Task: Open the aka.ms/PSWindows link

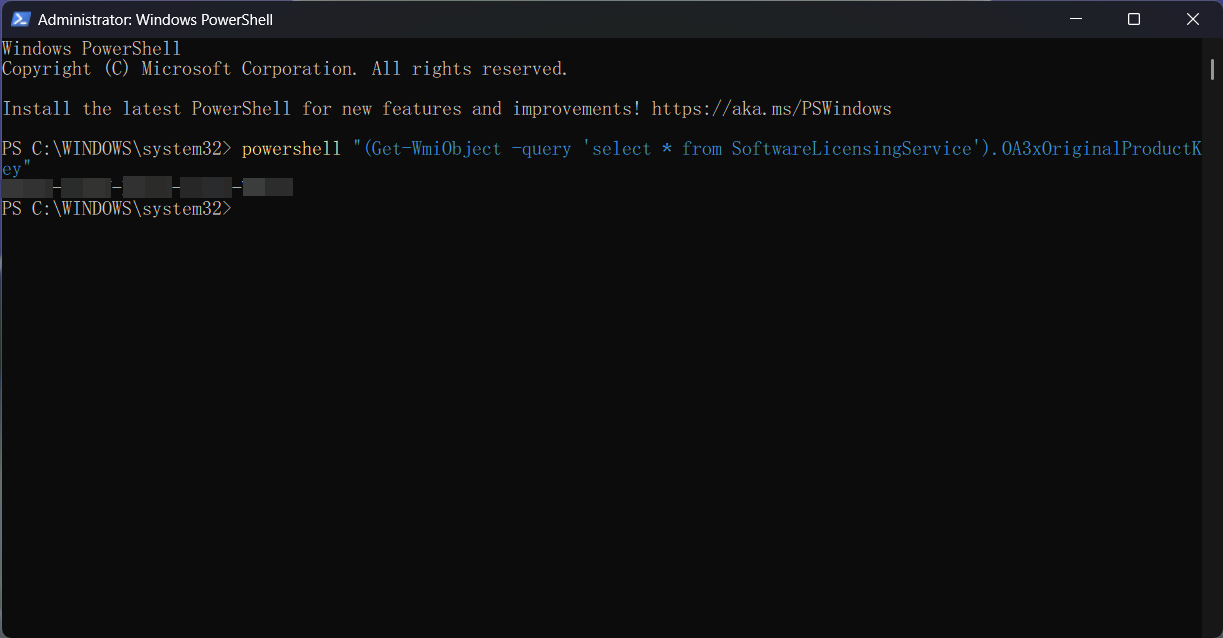Action: pos(771,108)
